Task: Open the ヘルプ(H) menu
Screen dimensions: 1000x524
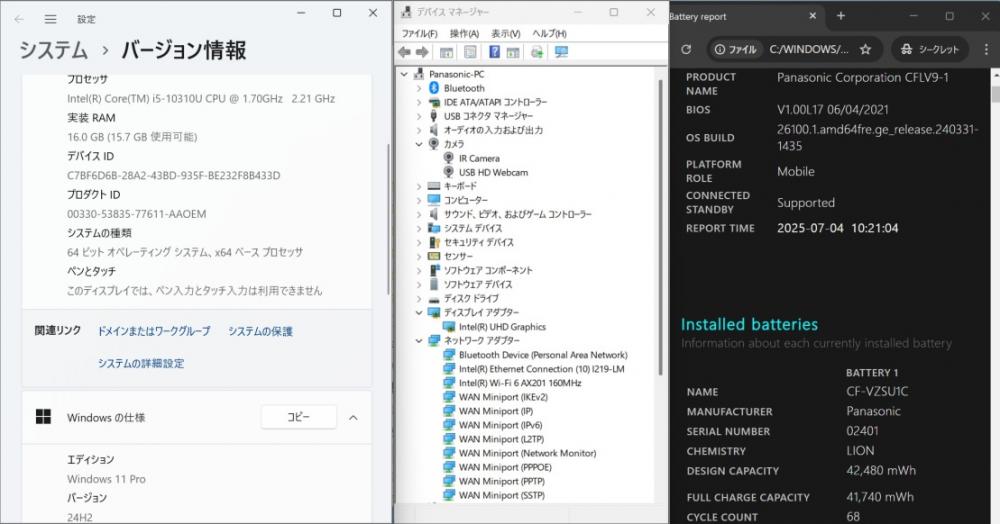Action: [x=549, y=33]
